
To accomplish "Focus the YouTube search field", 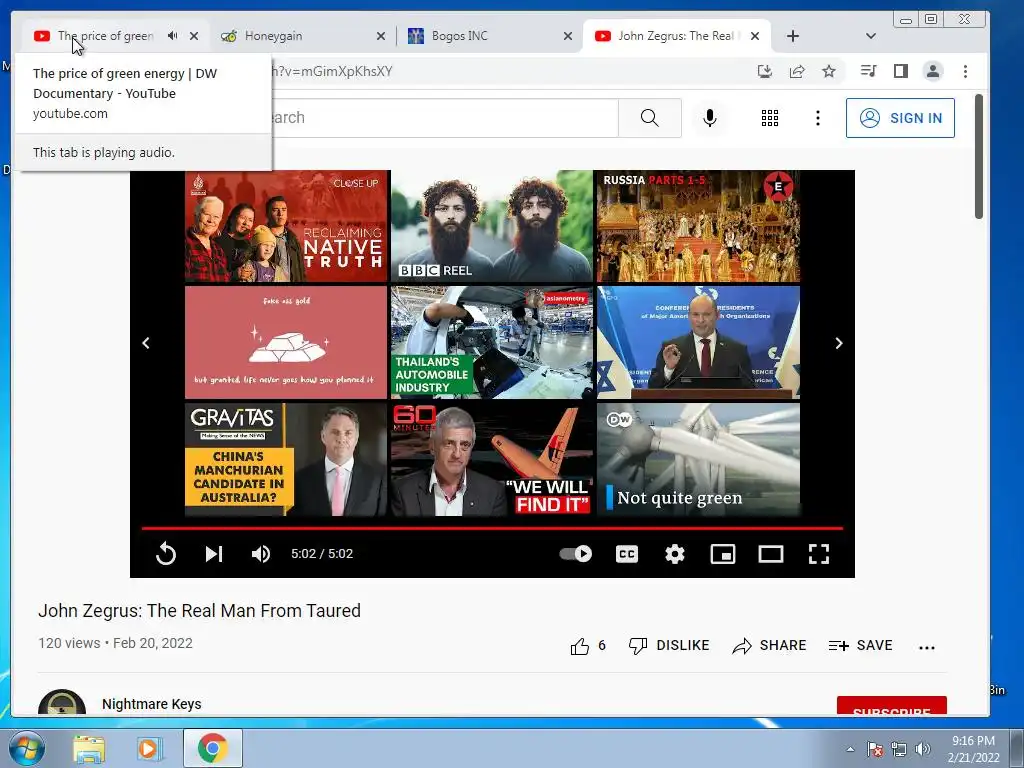I will click(x=444, y=118).
